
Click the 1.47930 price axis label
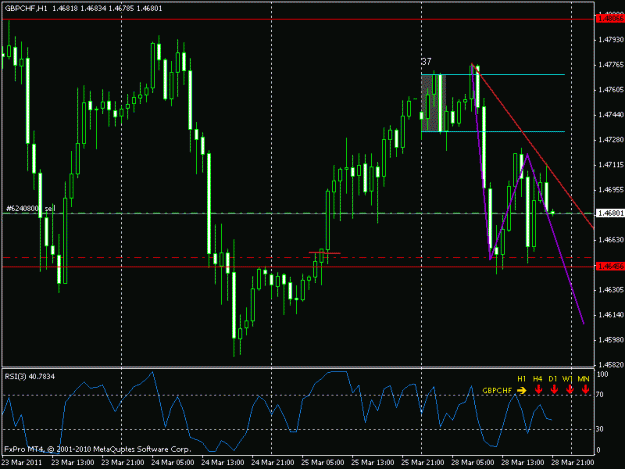click(611, 39)
